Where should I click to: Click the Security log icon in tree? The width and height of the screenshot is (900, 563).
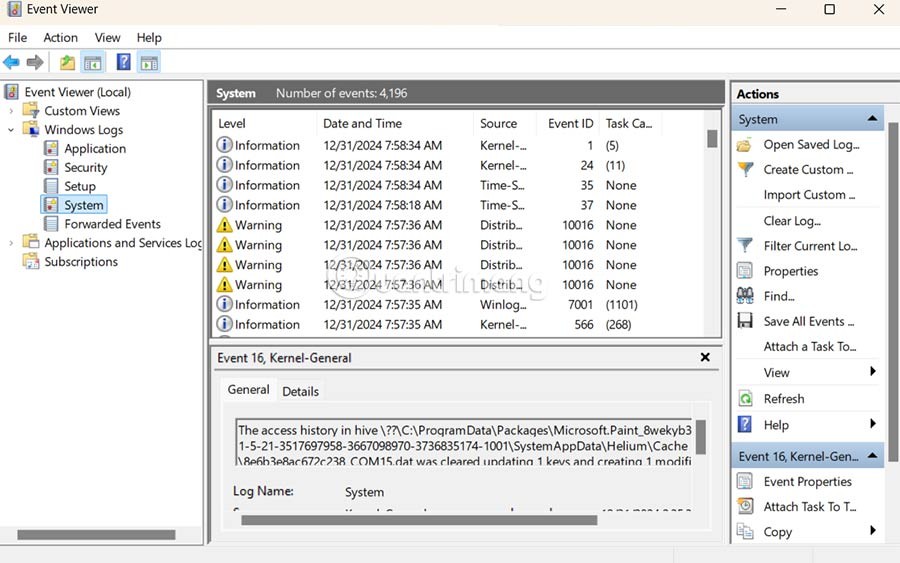51,167
